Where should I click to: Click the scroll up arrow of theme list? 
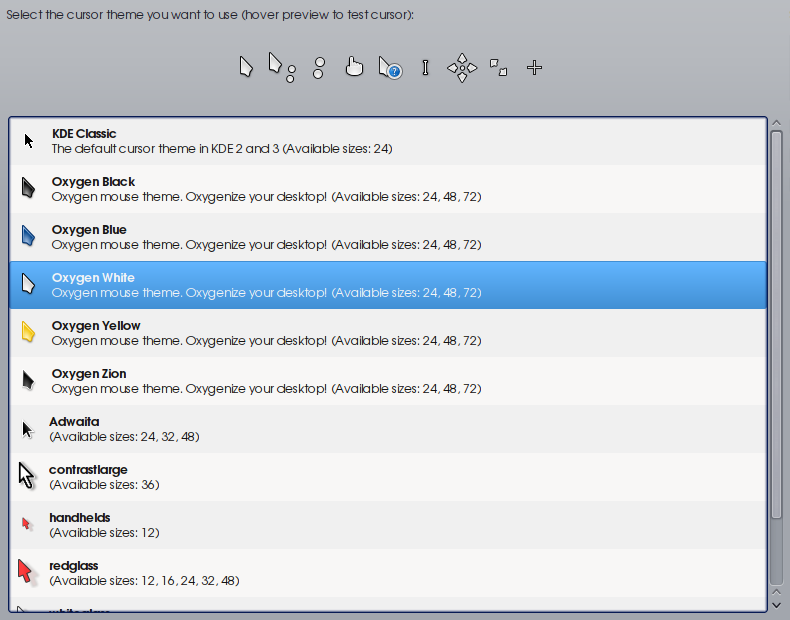click(776, 123)
